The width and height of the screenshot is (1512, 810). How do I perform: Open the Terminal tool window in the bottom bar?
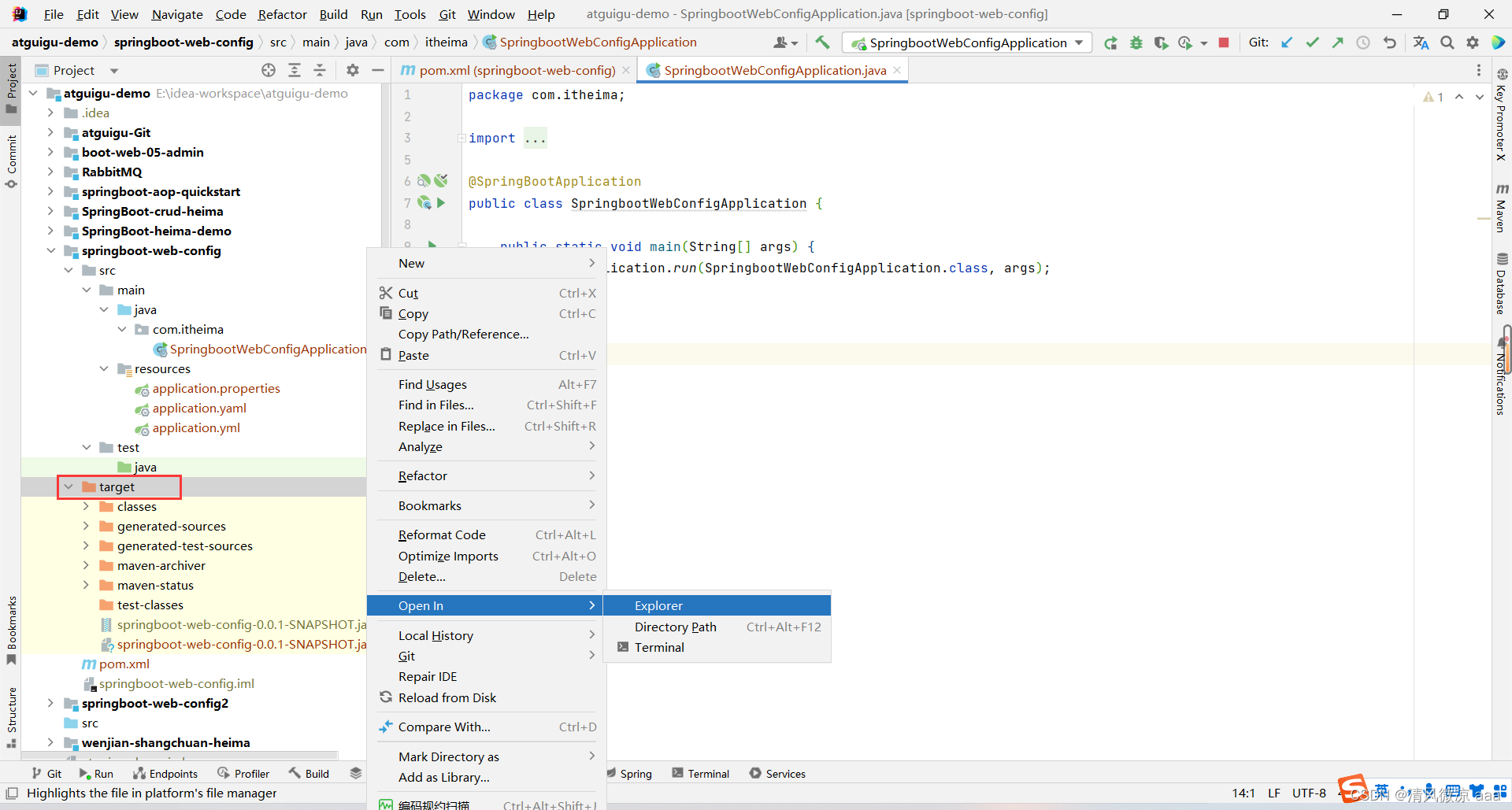point(701,774)
